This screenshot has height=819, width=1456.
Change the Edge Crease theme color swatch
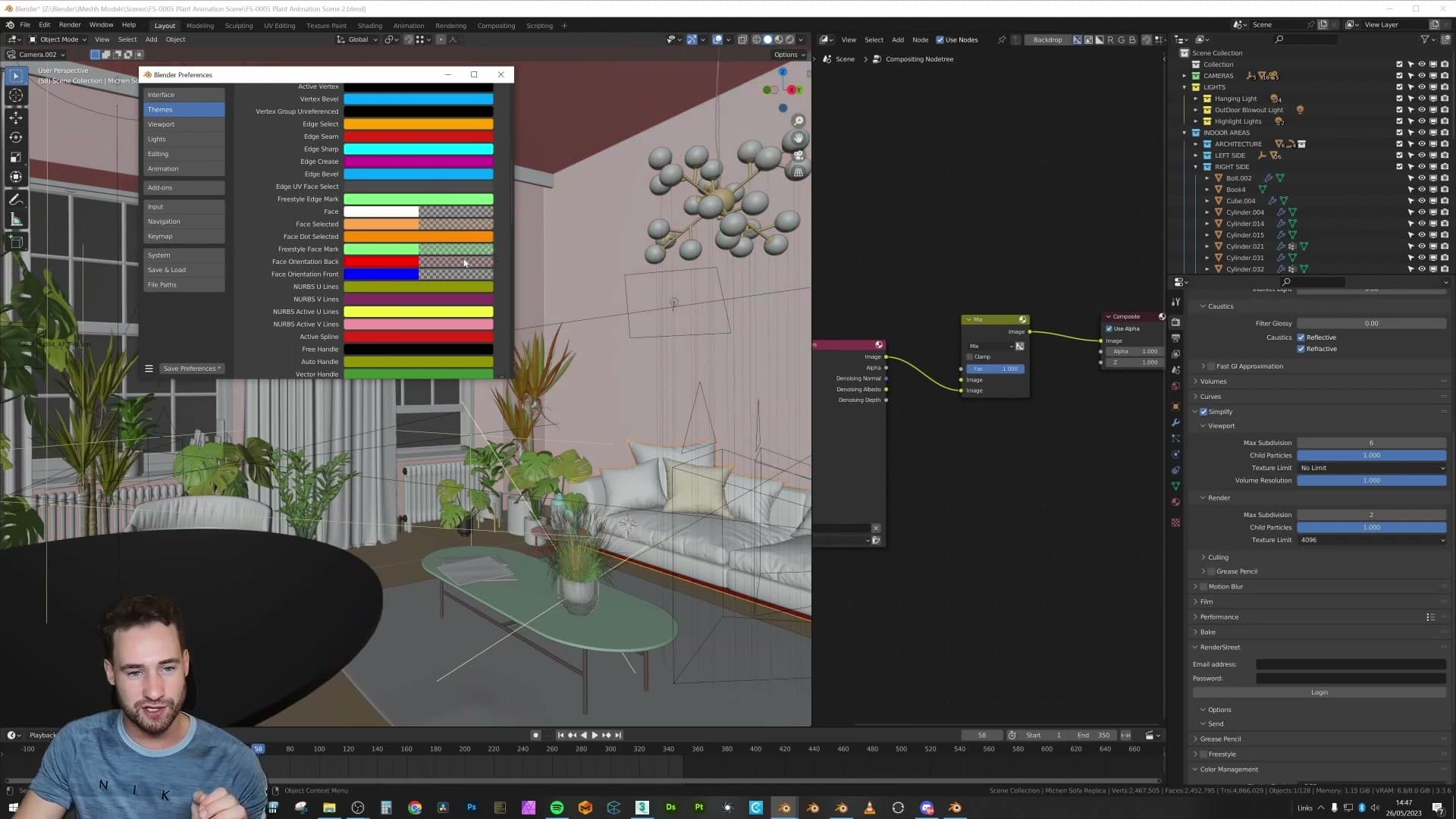point(419,162)
